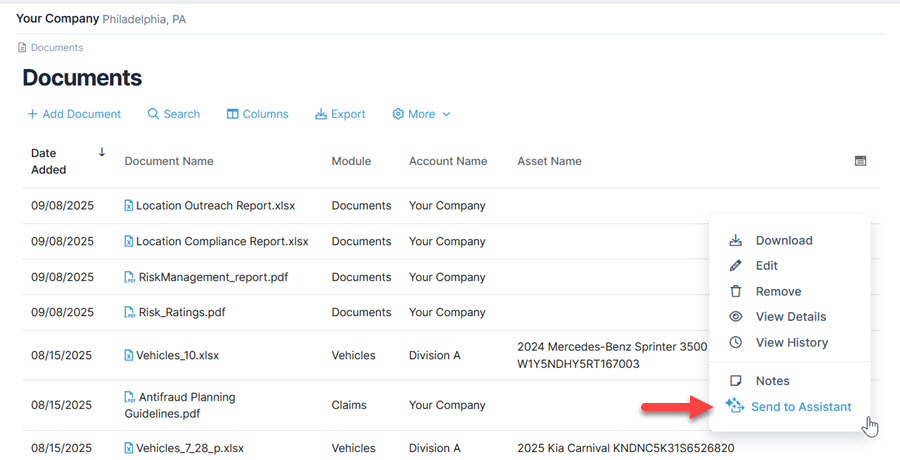Click the Risk_Ratings.pdf file icon
900x460 pixels.
129,313
